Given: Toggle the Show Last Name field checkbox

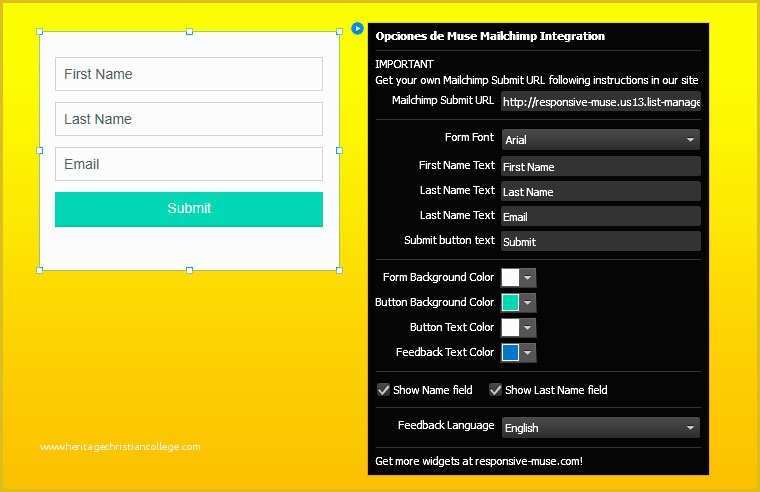Looking at the screenshot, I should pyautogui.click(x=495, y=390).
